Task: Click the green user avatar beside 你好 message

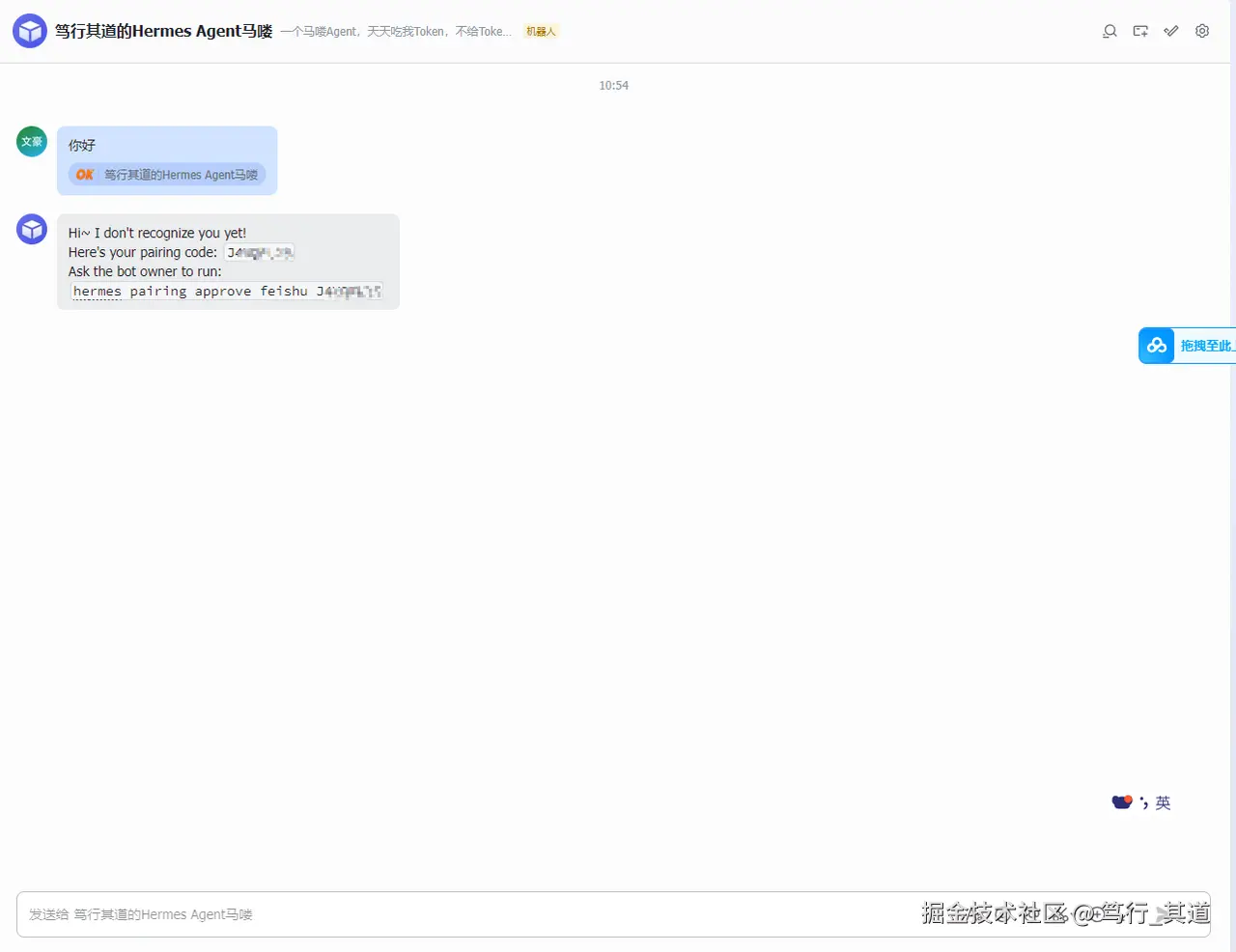Action: coord(32,142)
